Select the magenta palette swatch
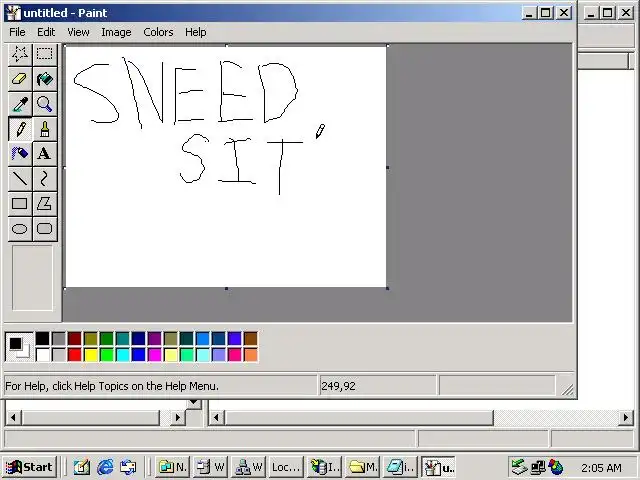640x480 pixels. pyautogui.click(x=155, y=355)
